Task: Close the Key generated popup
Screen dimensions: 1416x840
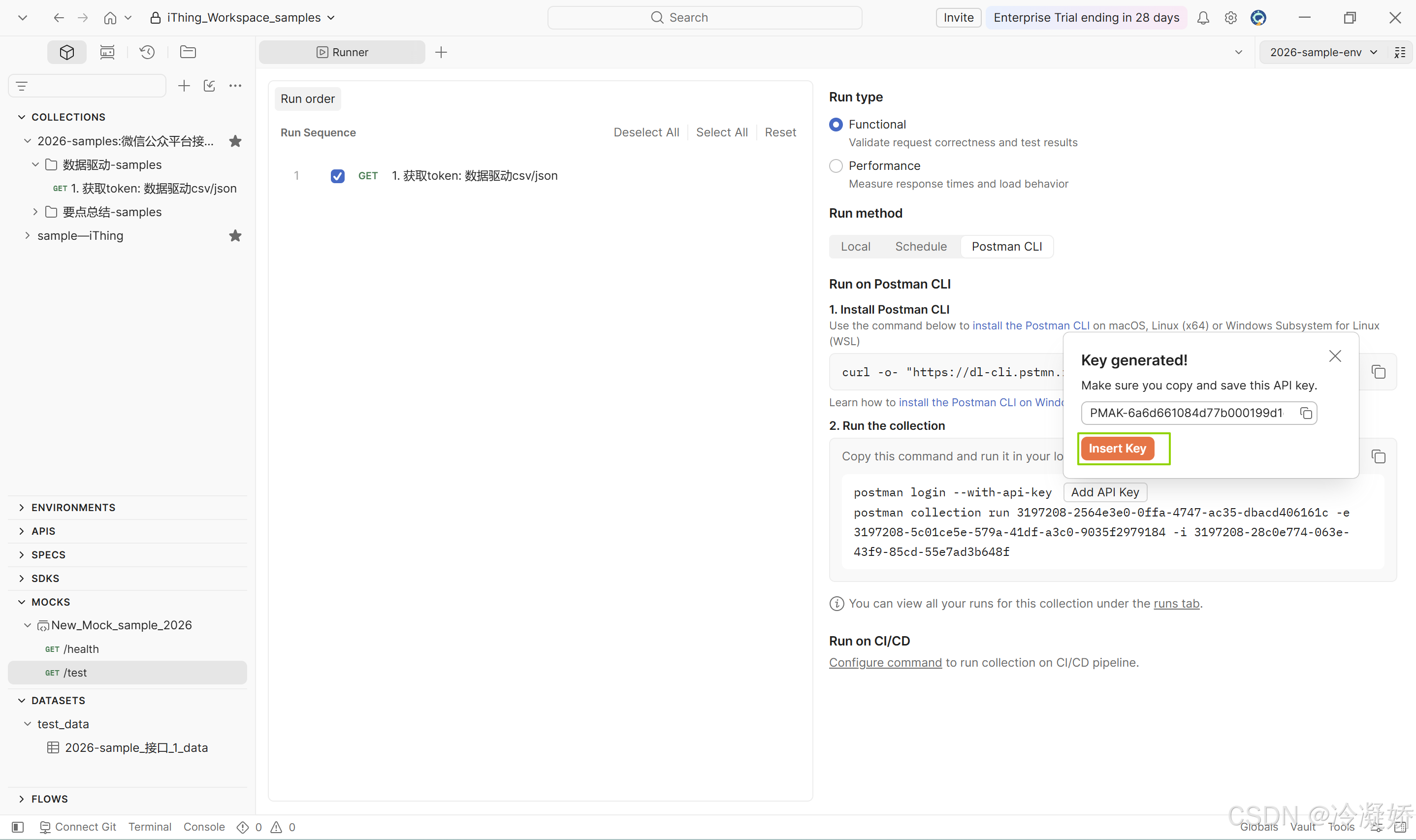Action: (1335, 356)
